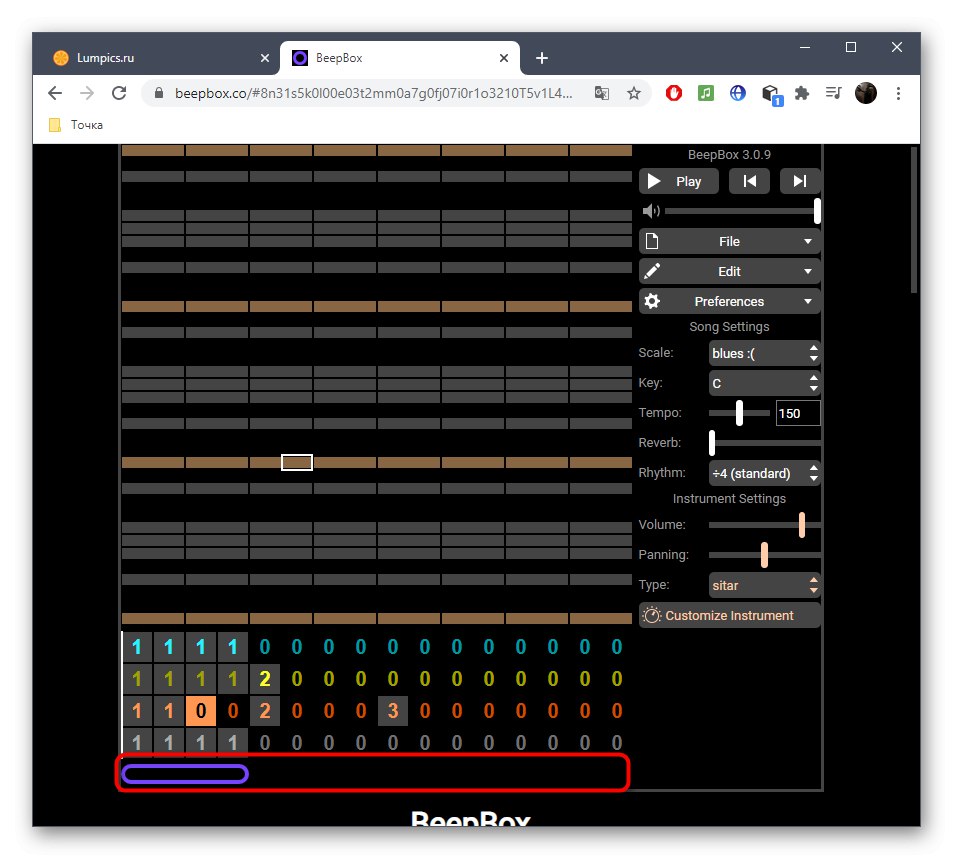Click the translate page icon
Image resolution: width=953 pixels, height=859 pixels.
coord(602,93)
